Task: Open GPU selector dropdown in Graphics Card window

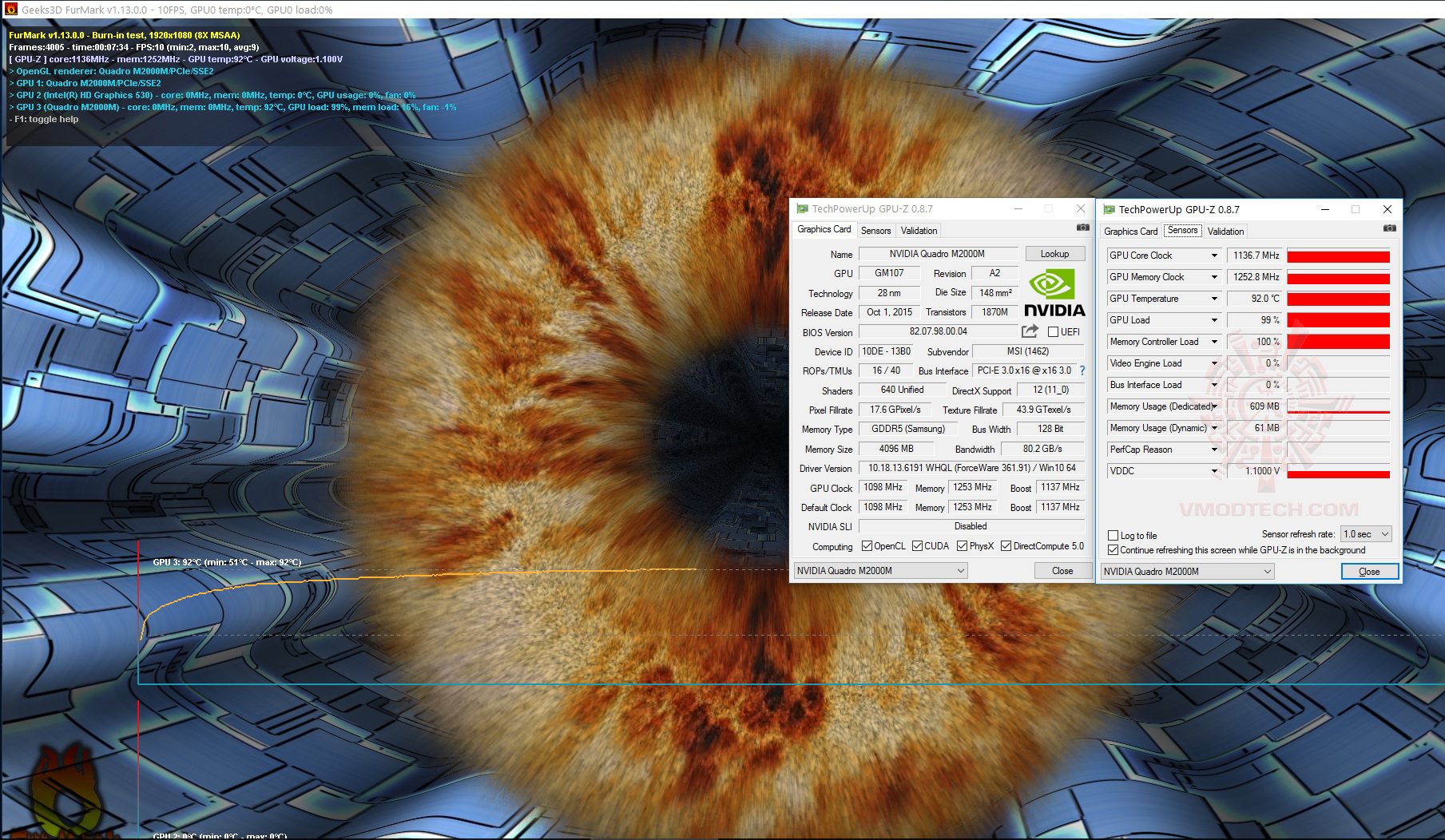Action: [881, 571]
